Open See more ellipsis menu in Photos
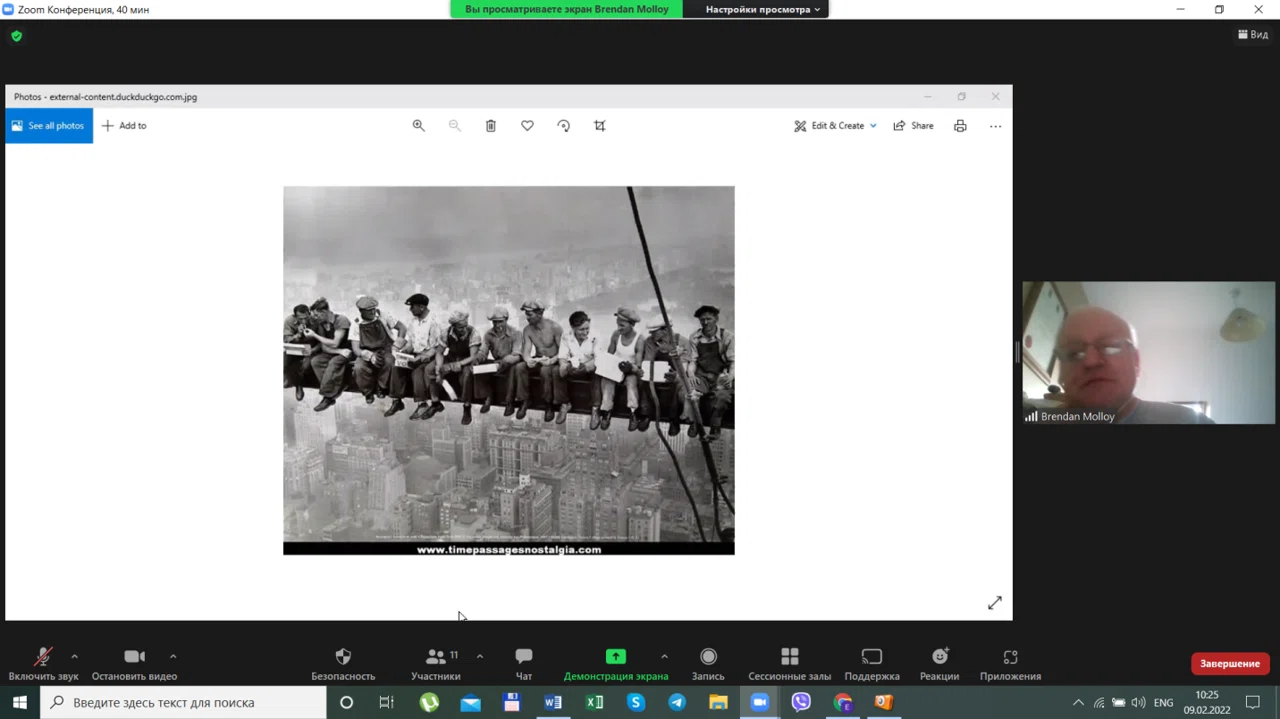Viewport: 1280px width, 719px height. pyautogui.click(x=995, y=126)
